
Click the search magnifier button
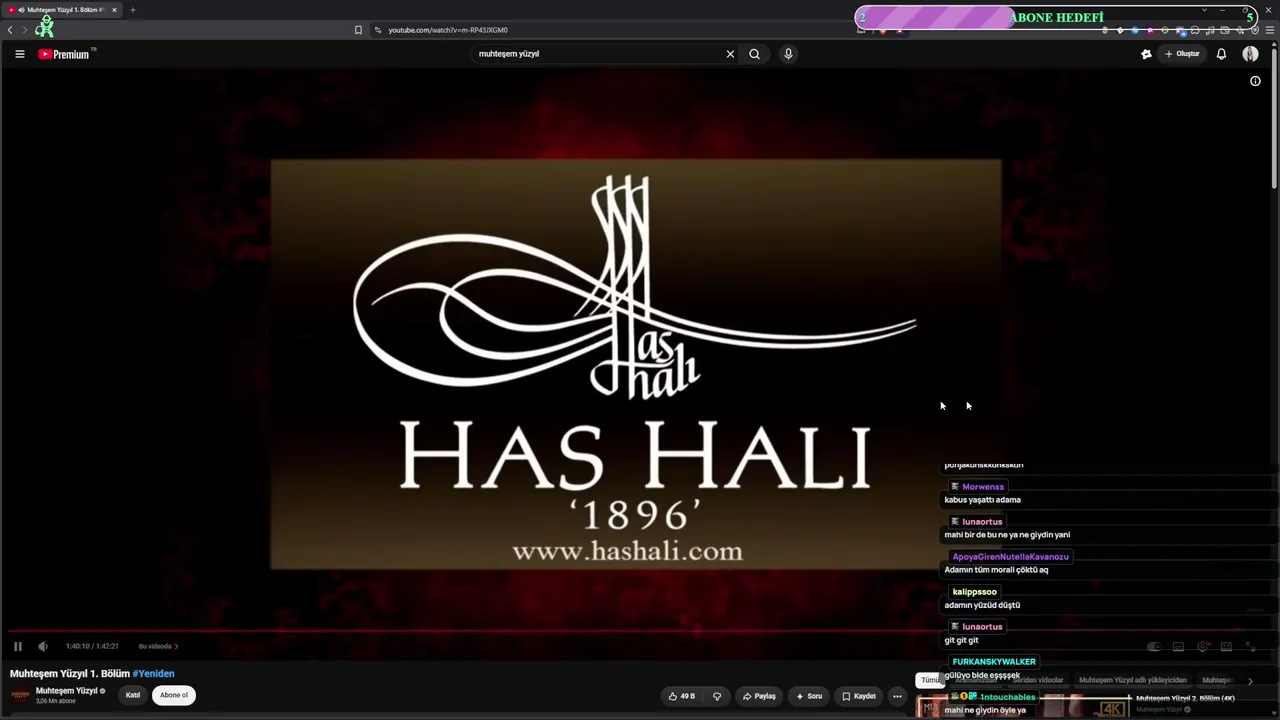[x=755, y=54]
